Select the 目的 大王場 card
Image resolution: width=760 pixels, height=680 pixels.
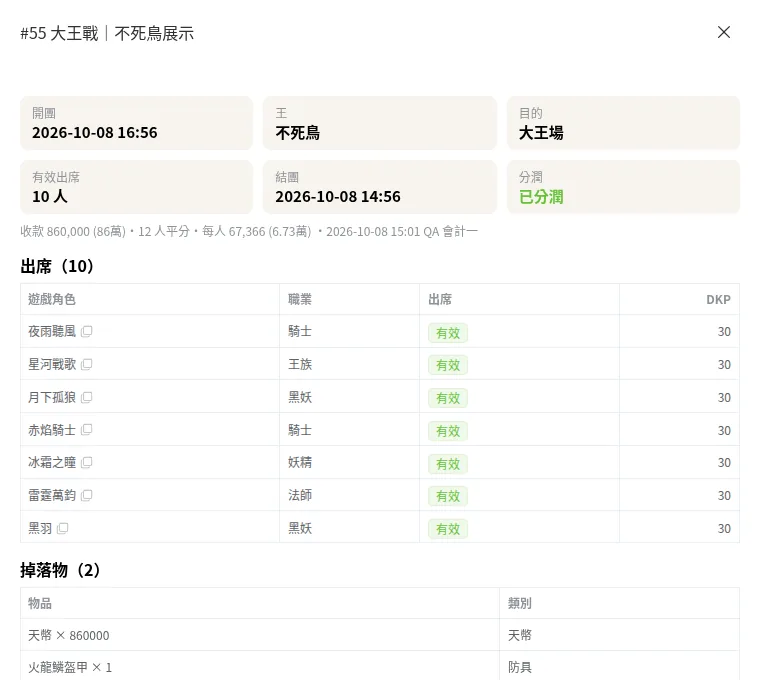click(623, 123)
